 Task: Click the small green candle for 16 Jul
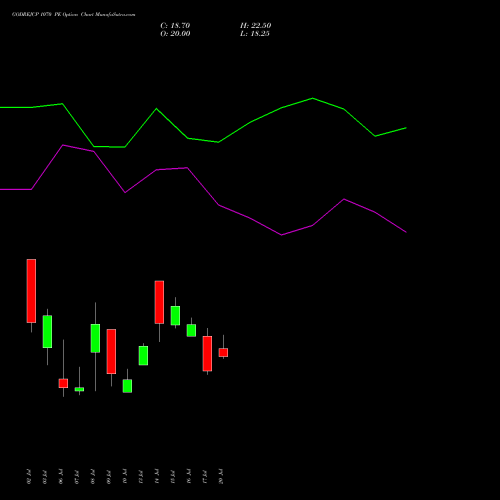click(191, 330)
